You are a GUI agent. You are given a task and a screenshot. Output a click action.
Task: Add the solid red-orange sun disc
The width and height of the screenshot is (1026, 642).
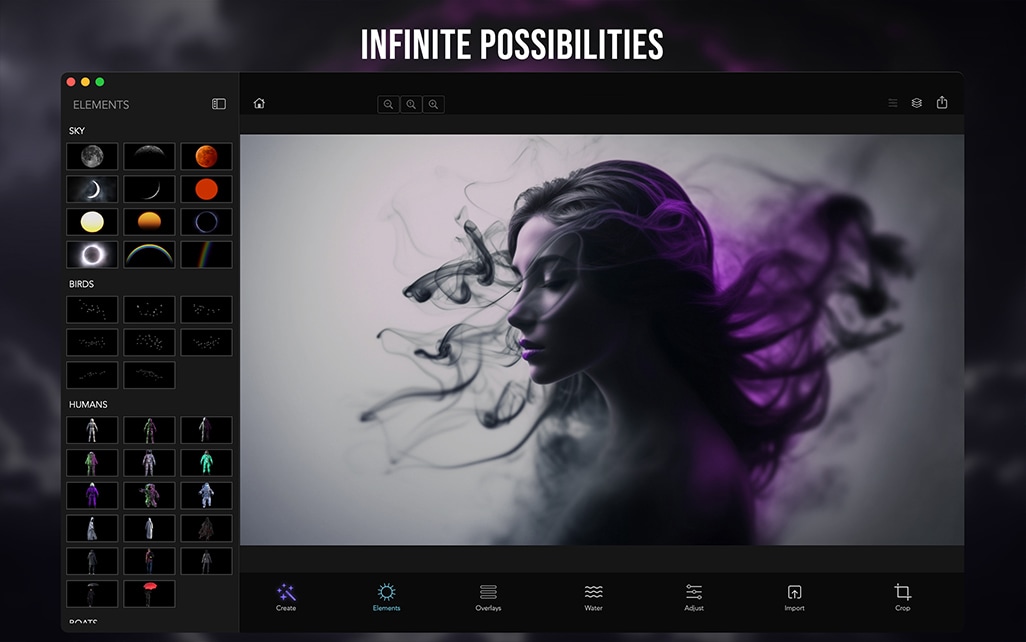206,189
